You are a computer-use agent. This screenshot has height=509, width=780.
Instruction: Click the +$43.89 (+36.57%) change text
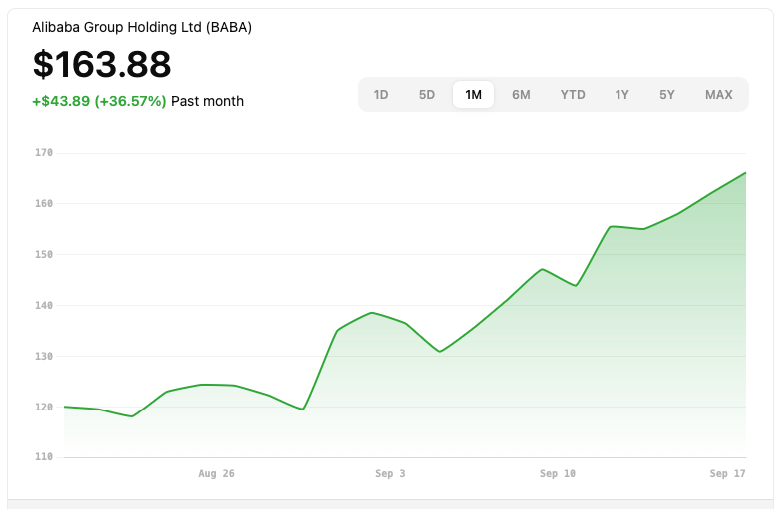(x=99, y=101)
